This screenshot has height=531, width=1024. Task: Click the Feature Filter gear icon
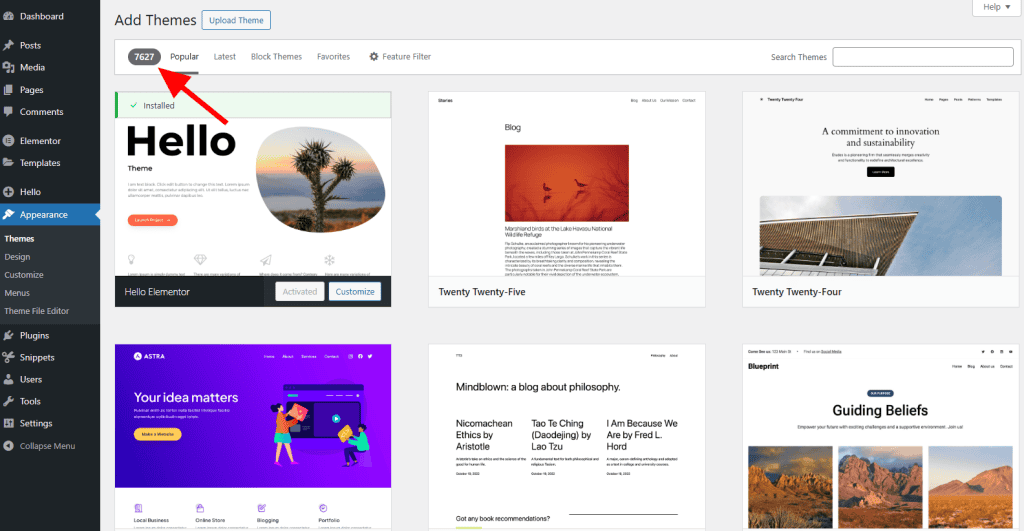click(374, 57)
